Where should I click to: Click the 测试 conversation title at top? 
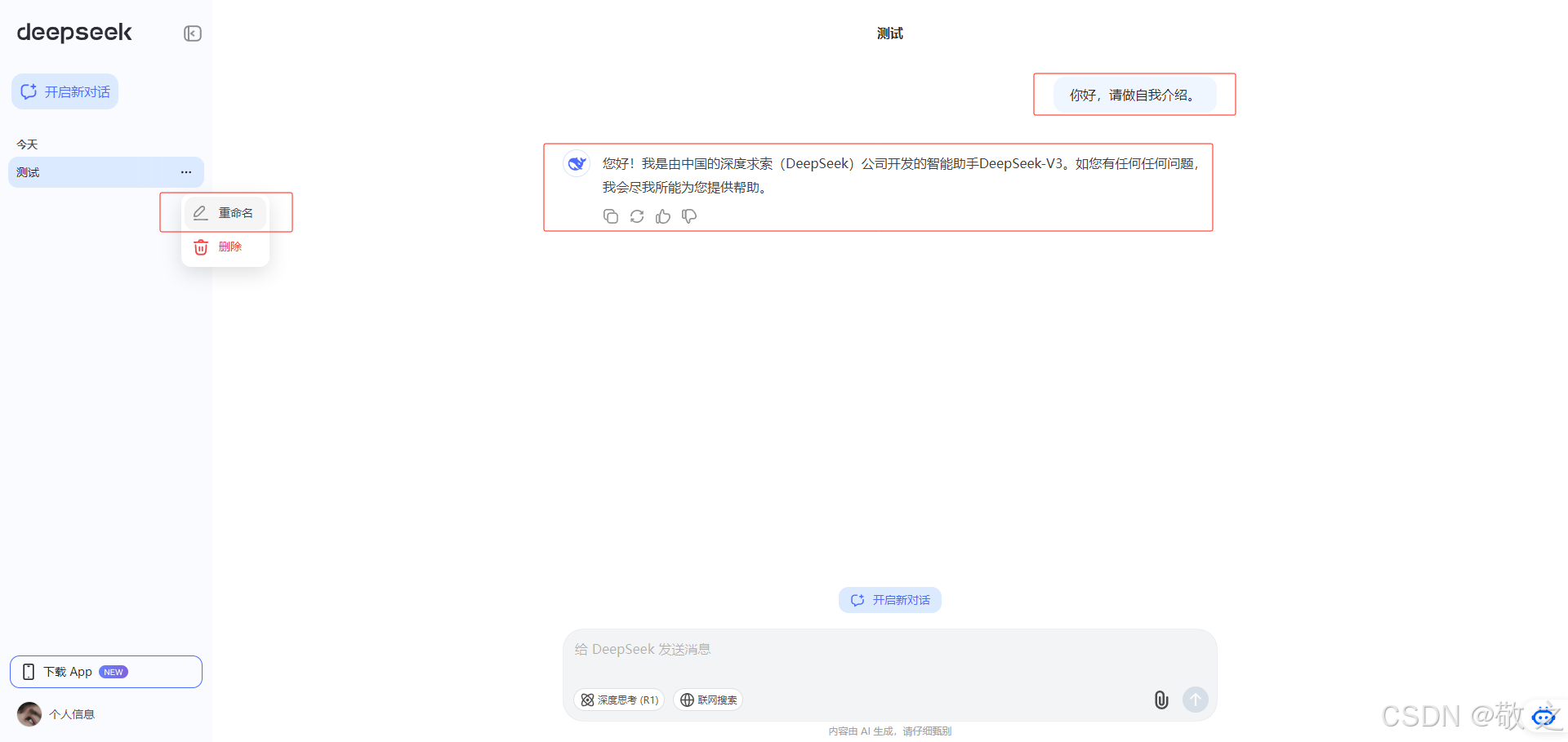point(890,33)
